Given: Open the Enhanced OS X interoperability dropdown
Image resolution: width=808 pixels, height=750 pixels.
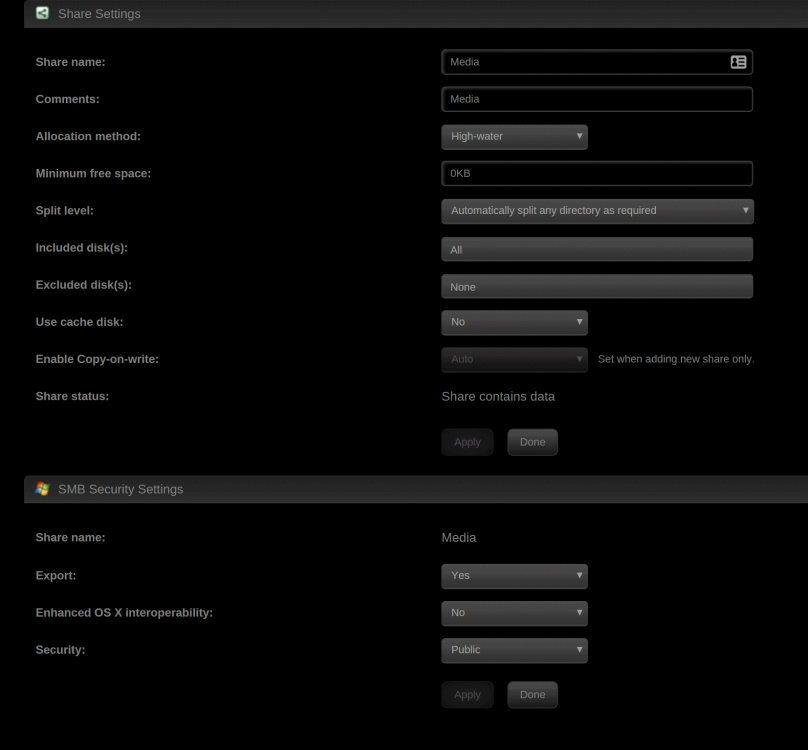Looking at the screenshot, I should pos(514,613).
